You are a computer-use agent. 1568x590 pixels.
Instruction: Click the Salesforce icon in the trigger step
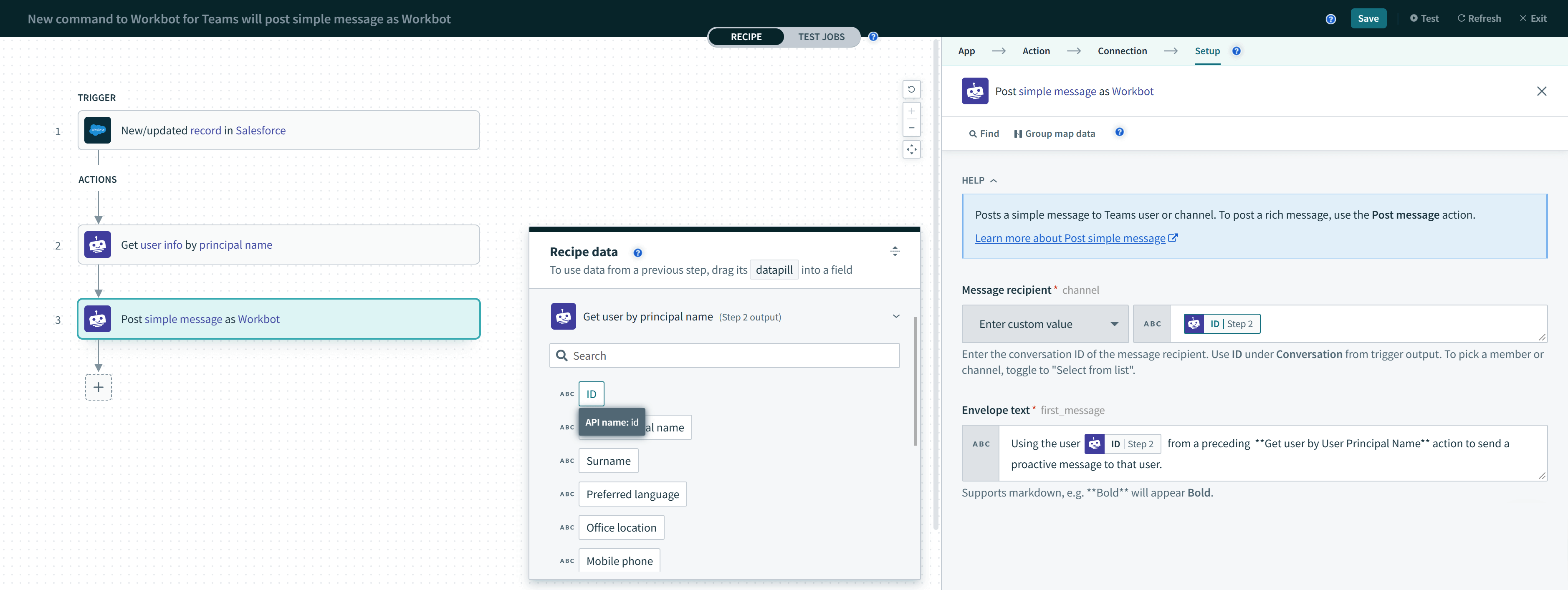pyautogui.click(x=98, y=129)
